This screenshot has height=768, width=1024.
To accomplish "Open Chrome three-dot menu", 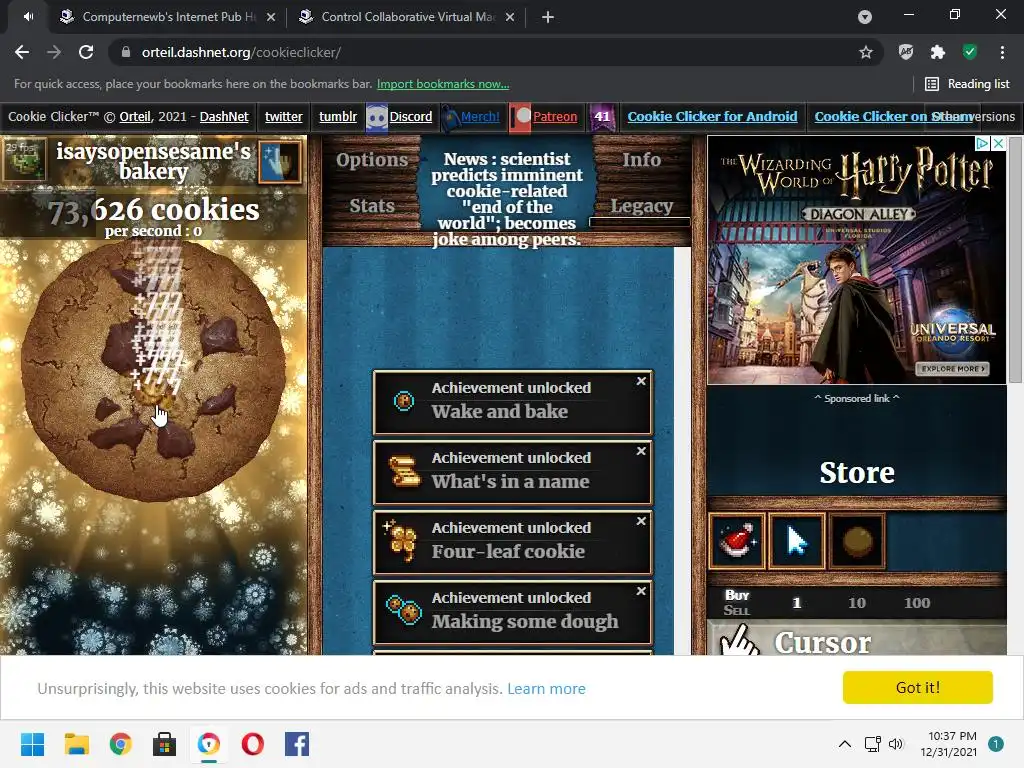I will coord(1002,52).
